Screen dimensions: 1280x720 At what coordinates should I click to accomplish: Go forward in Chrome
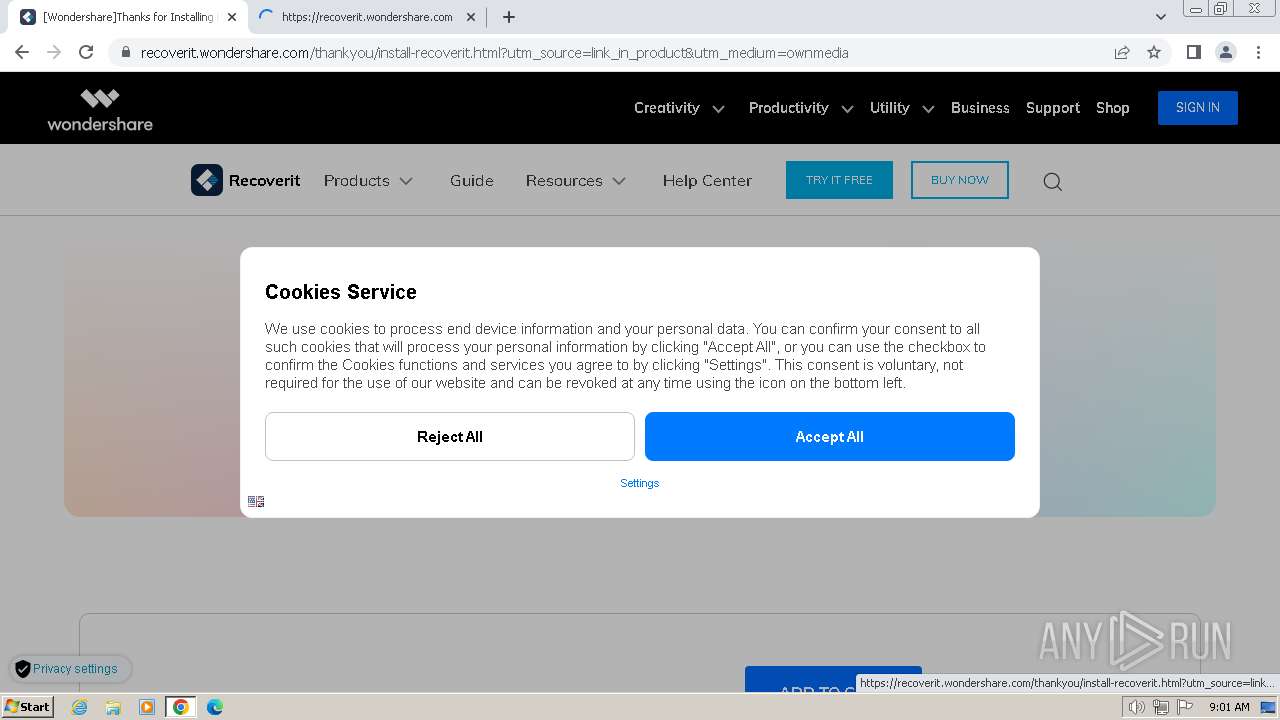tap(54, 52)
